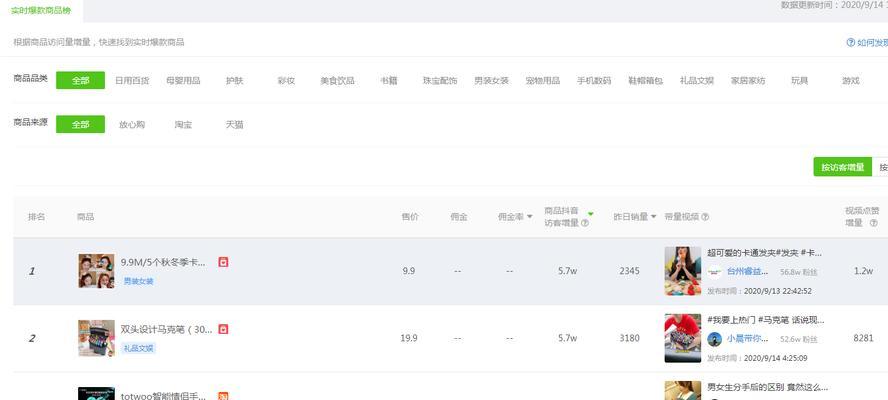Screen dimensions: 888x400
Task: Click the price 19.9 in rank 2 row
Action: (x=409, y=338)
